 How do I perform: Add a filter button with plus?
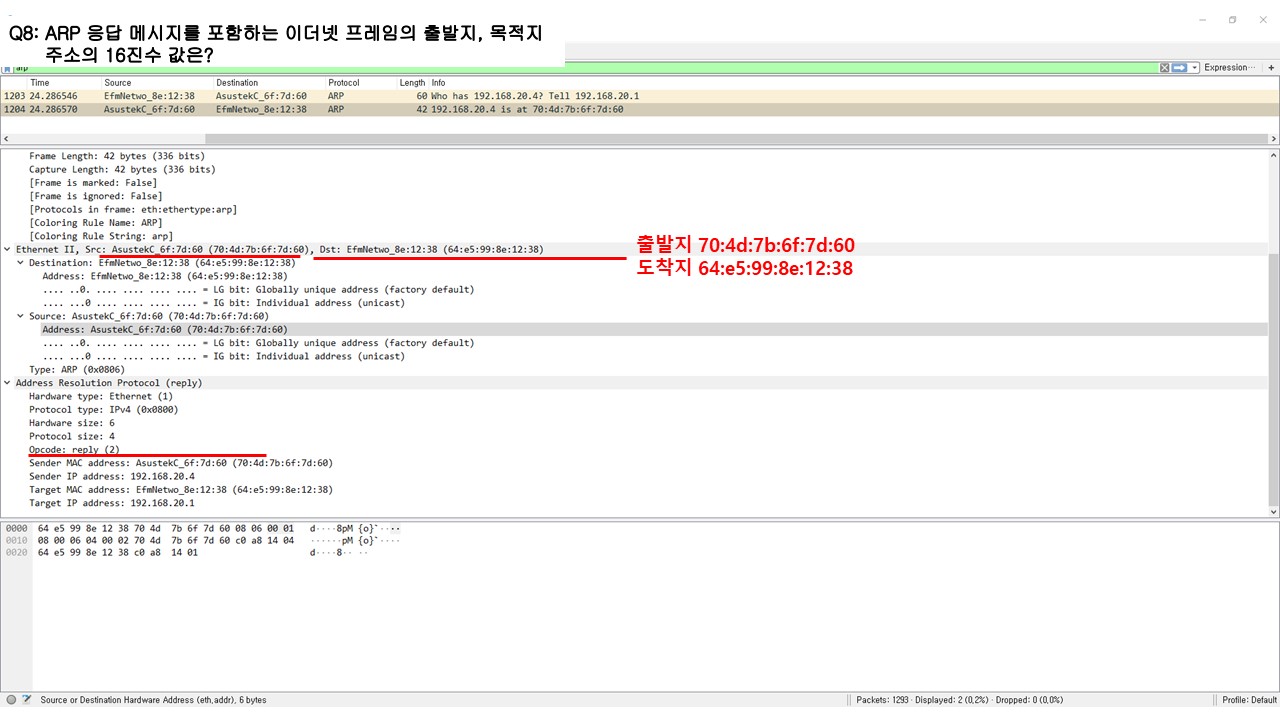click(x=1271, y=68)
